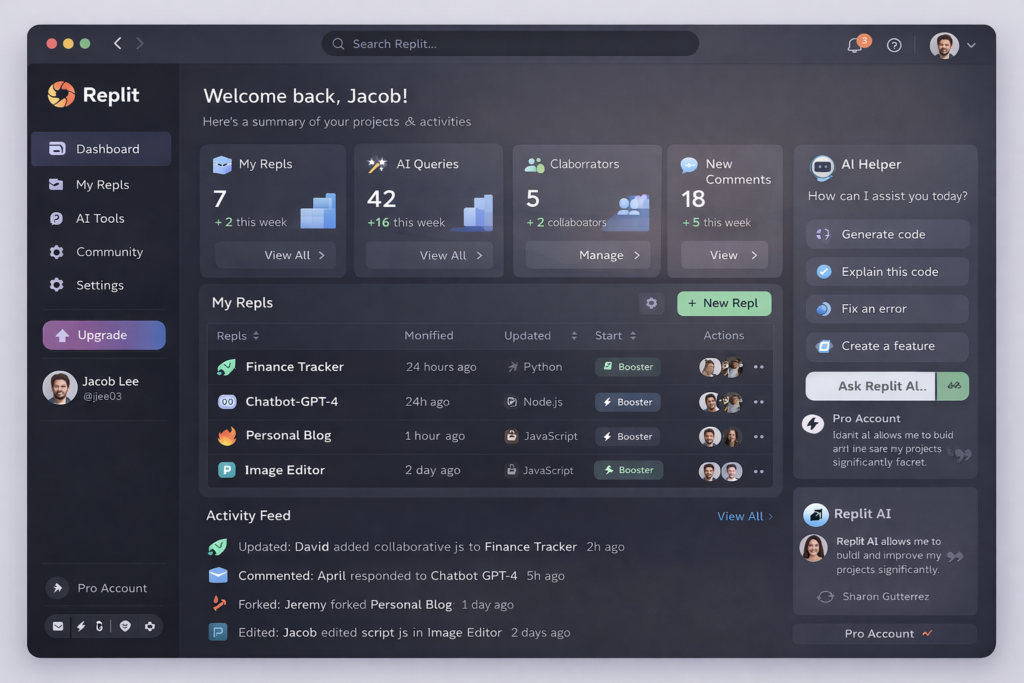Open Community in the sidebar
Screen dimensions: 1024x683
click(x=109, y=252)
